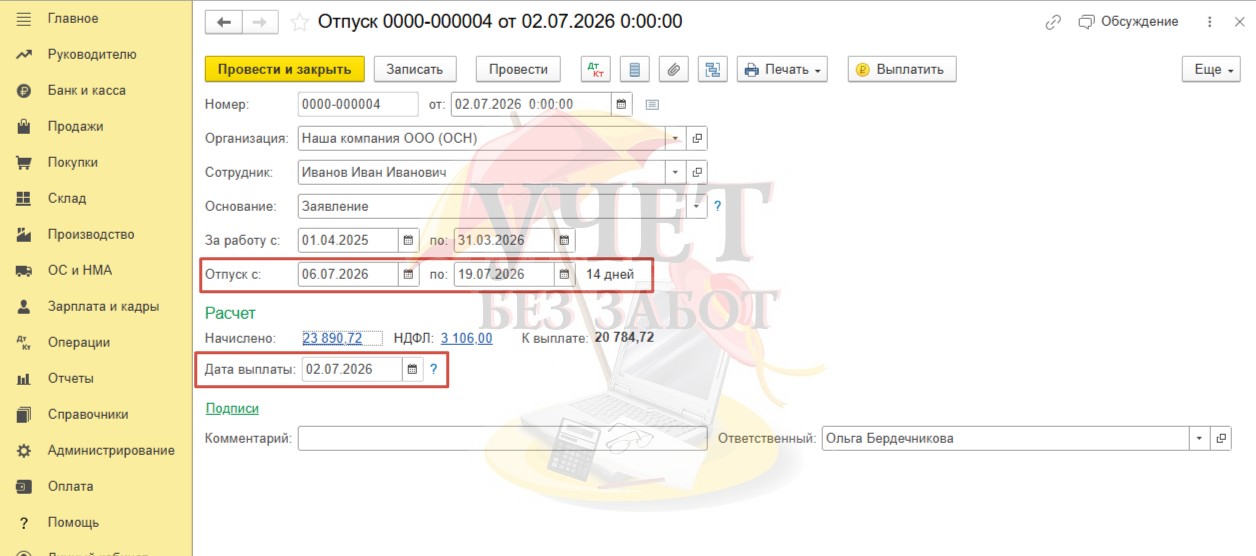Click the Покупки cart icon
Viewport: 1256px width, 556px height.
[x=24, y=163]
